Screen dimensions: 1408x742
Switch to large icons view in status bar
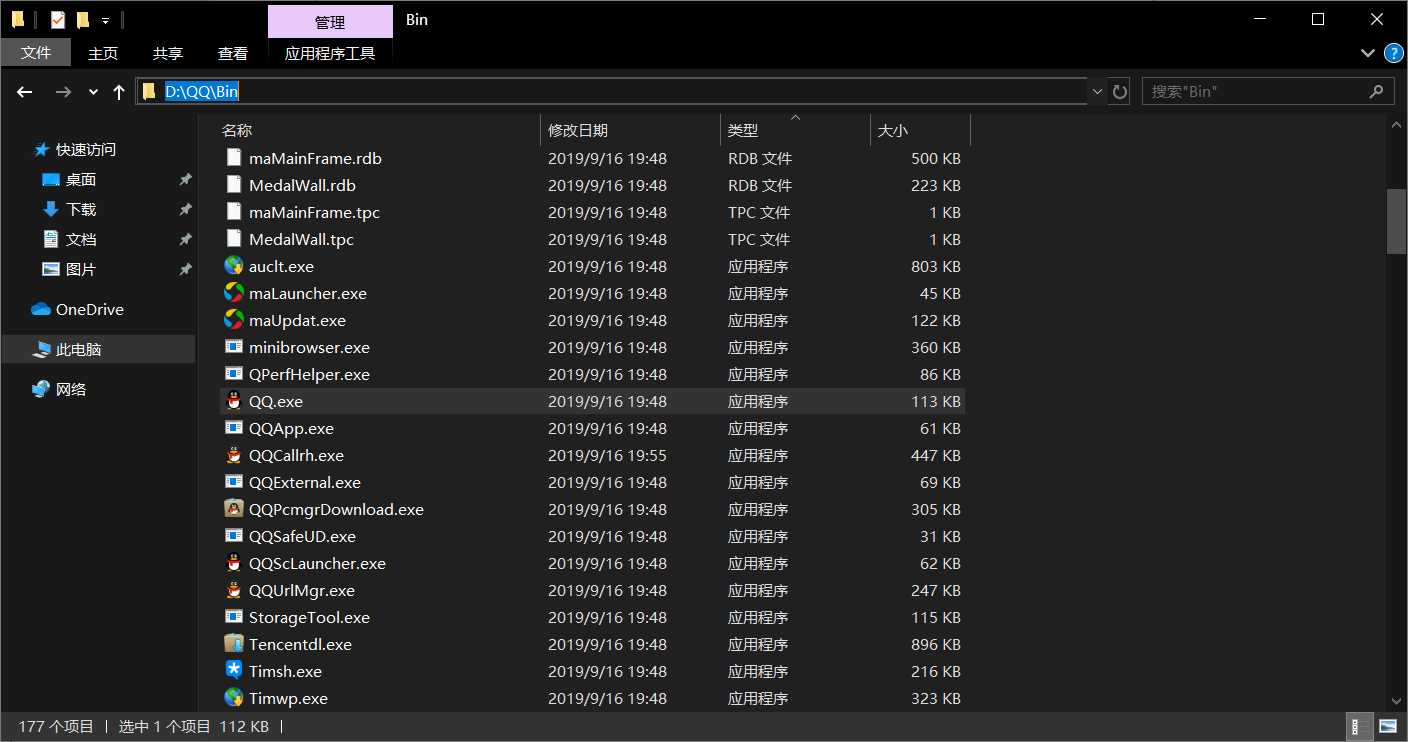[x=1388, y=726]
